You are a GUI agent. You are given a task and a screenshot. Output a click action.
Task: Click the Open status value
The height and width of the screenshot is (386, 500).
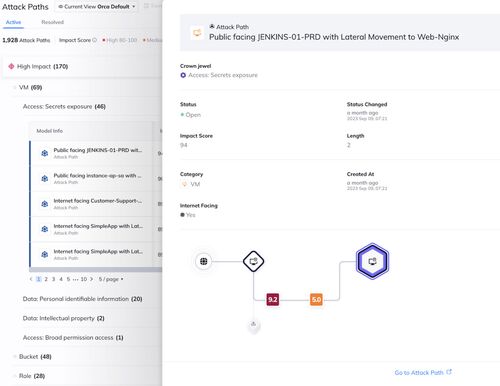point(191,115)
